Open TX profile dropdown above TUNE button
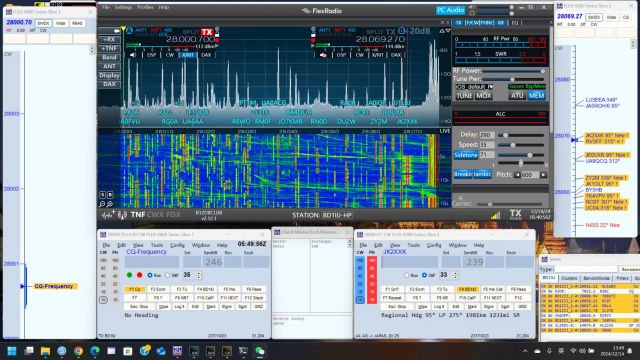The image size is (640, 360). click(x=474, y=87)
